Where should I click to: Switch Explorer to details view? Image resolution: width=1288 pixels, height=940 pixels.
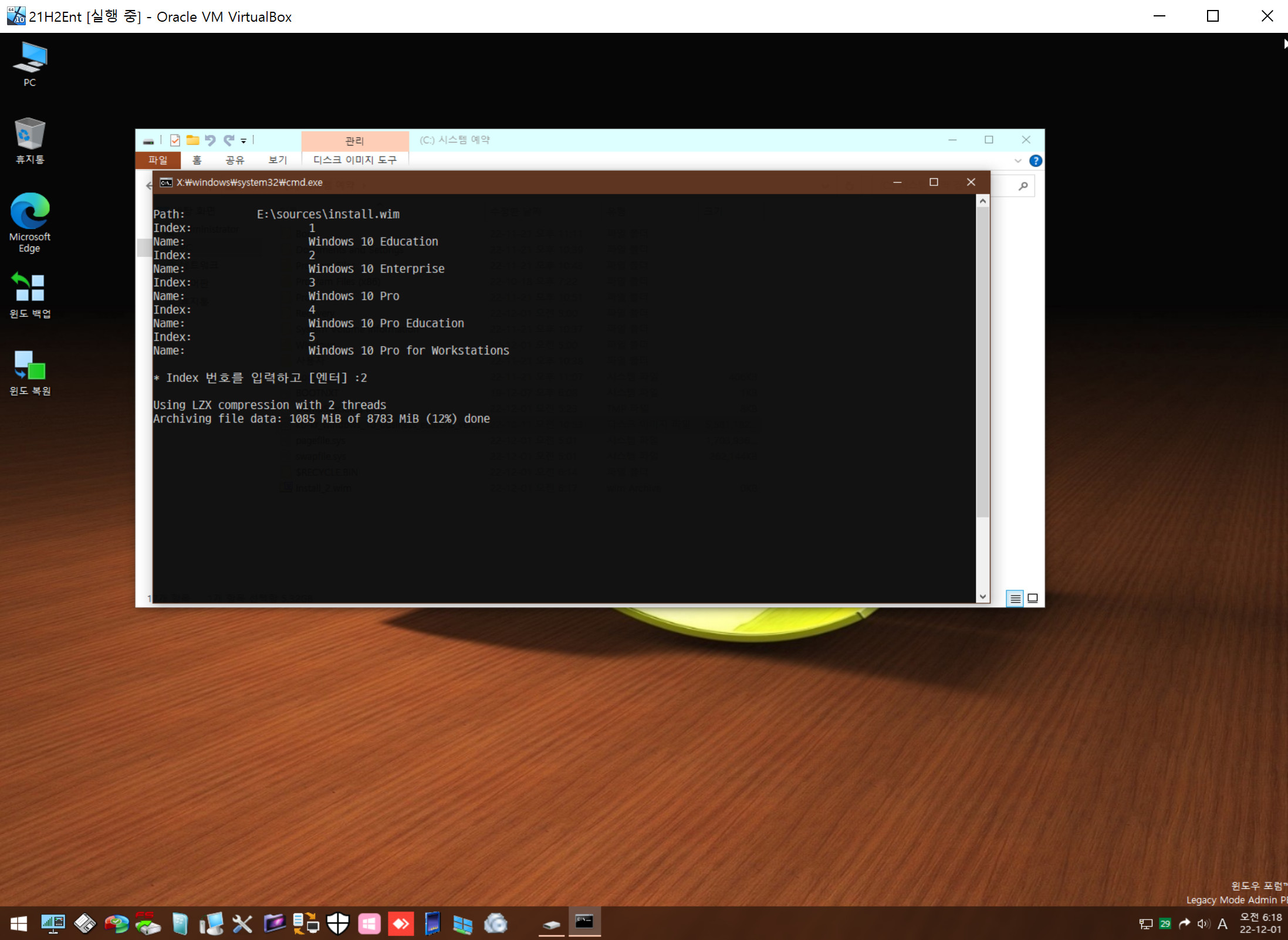point(1015,599)
